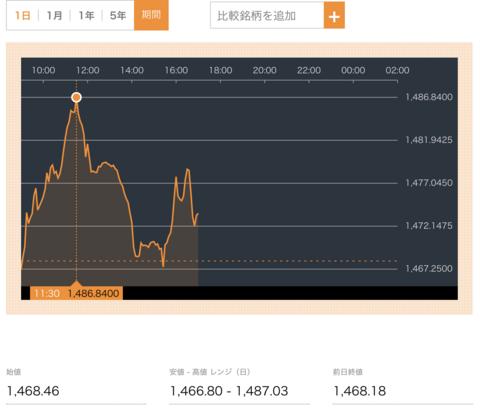This screenshot has width=480, height=415.
Task: Click the 1,467.2500 price axis label
Action: [429, 269]
